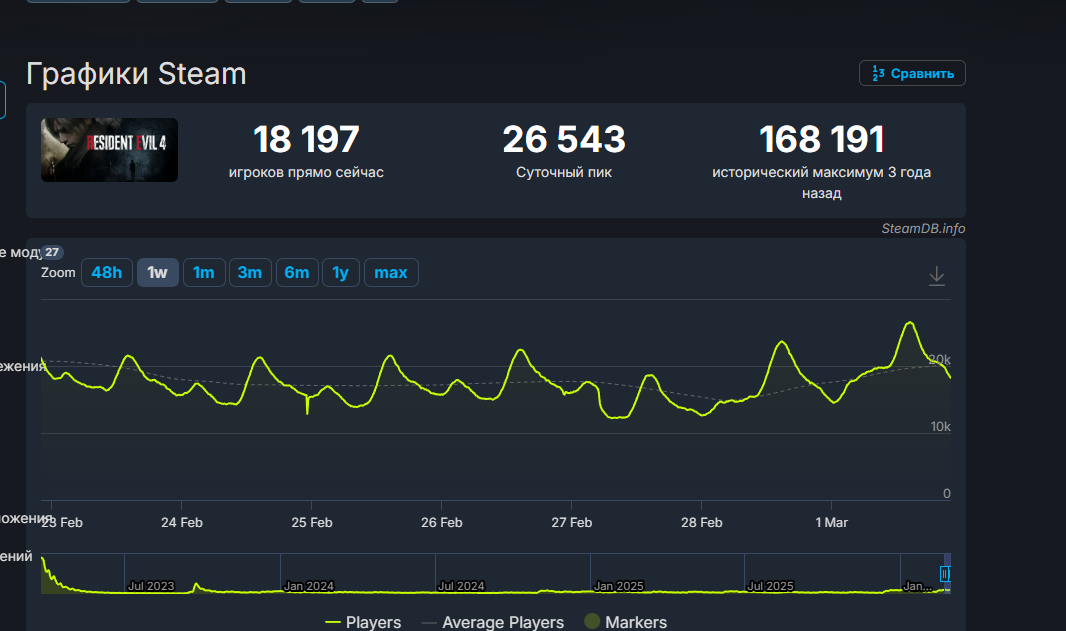Viewport: 1066px width, 631px height.
Task: Click the 24 Feb axis label
Action: click(x=182, y=522)
